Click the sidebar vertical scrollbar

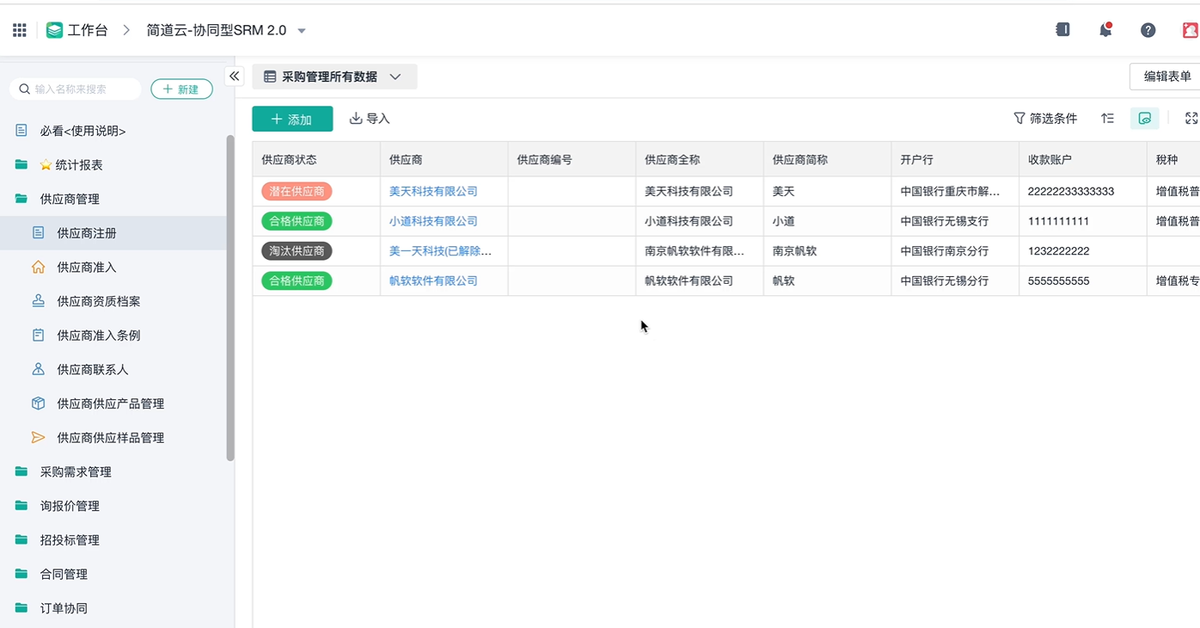tap(230, 300)
